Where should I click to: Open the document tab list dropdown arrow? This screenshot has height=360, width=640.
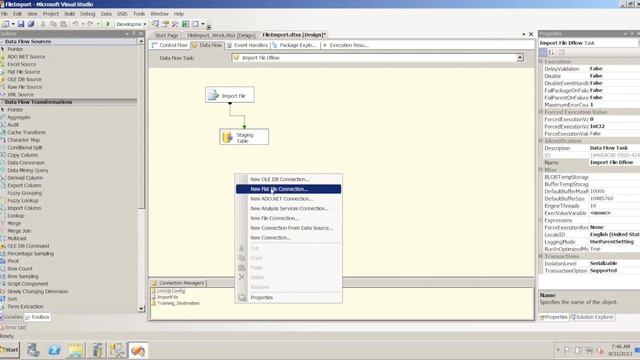(524, 34)
